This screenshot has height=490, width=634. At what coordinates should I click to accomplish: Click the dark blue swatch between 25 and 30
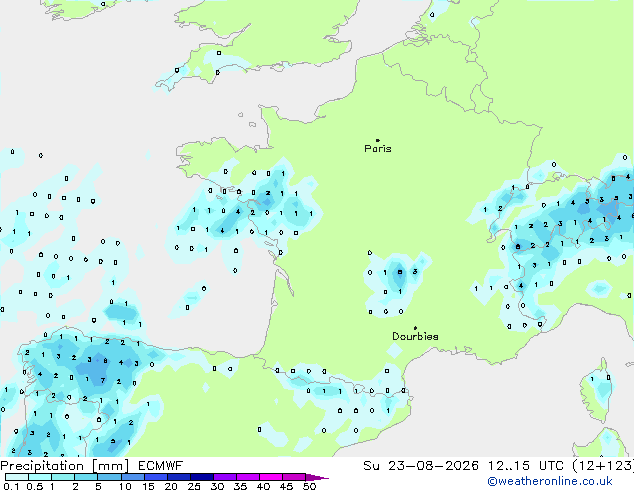(202, 477)
